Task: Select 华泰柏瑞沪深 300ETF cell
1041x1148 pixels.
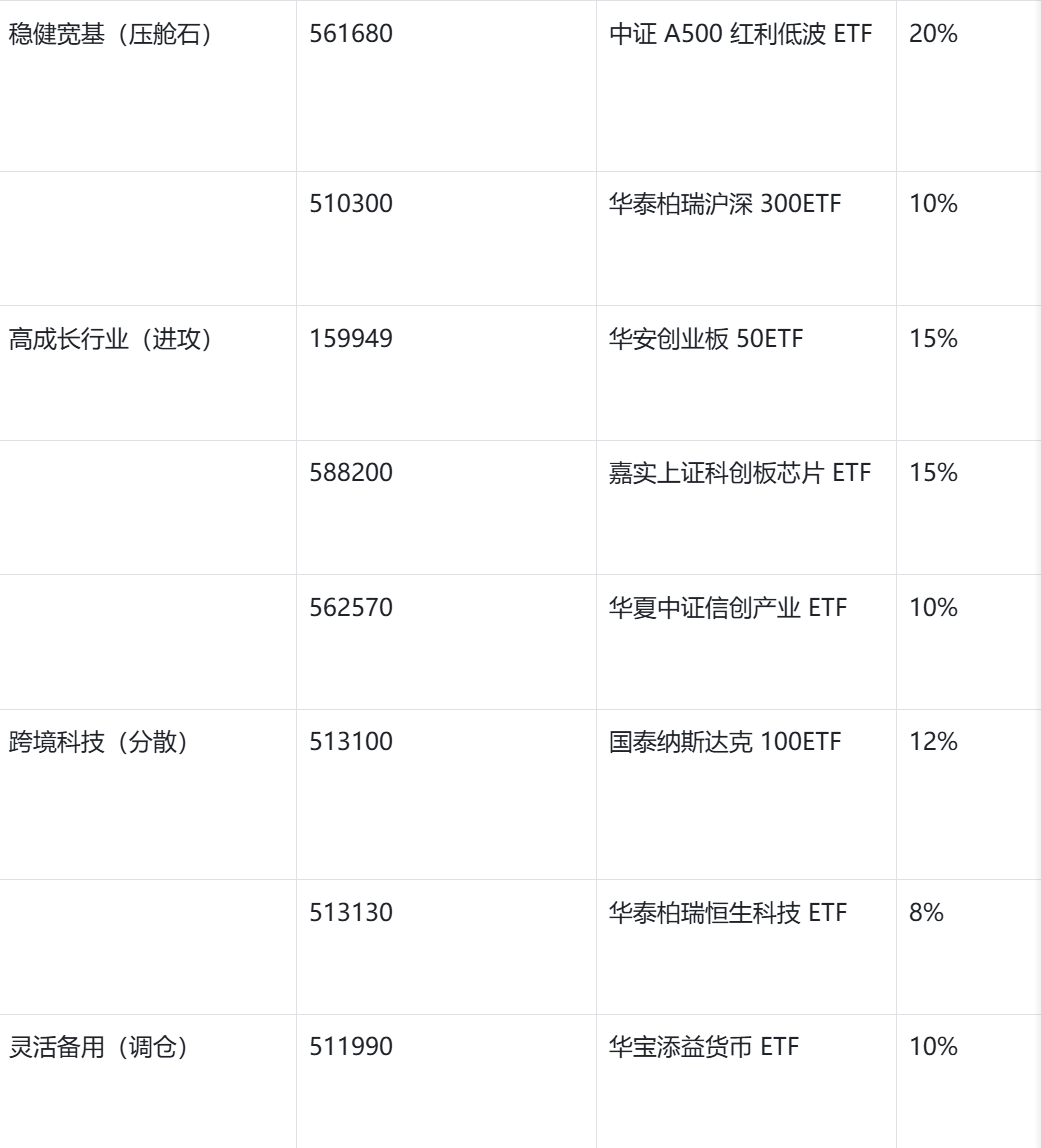Action: tap(725, 204)
